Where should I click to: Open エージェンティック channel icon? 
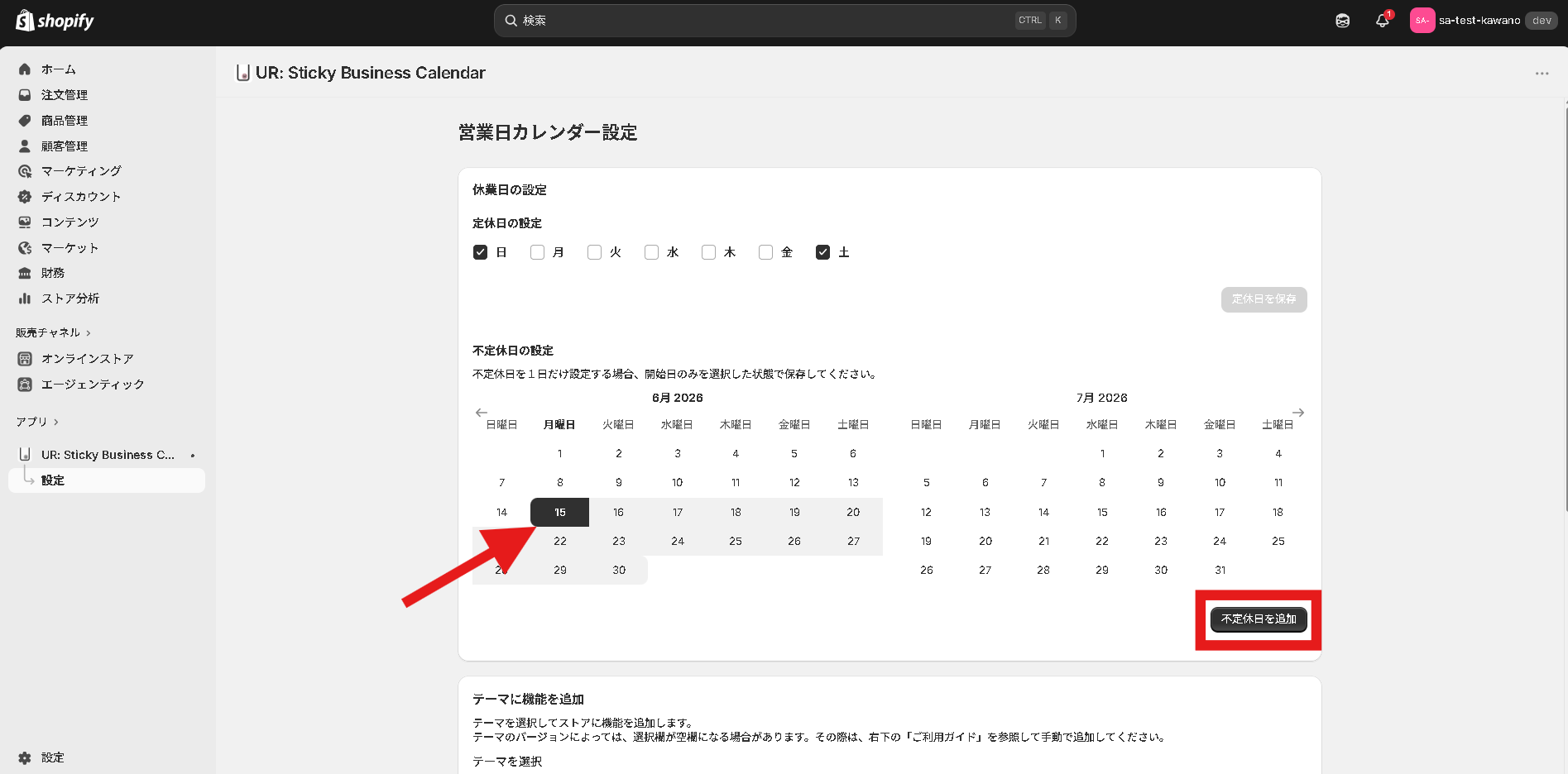[x=25, y=385]
